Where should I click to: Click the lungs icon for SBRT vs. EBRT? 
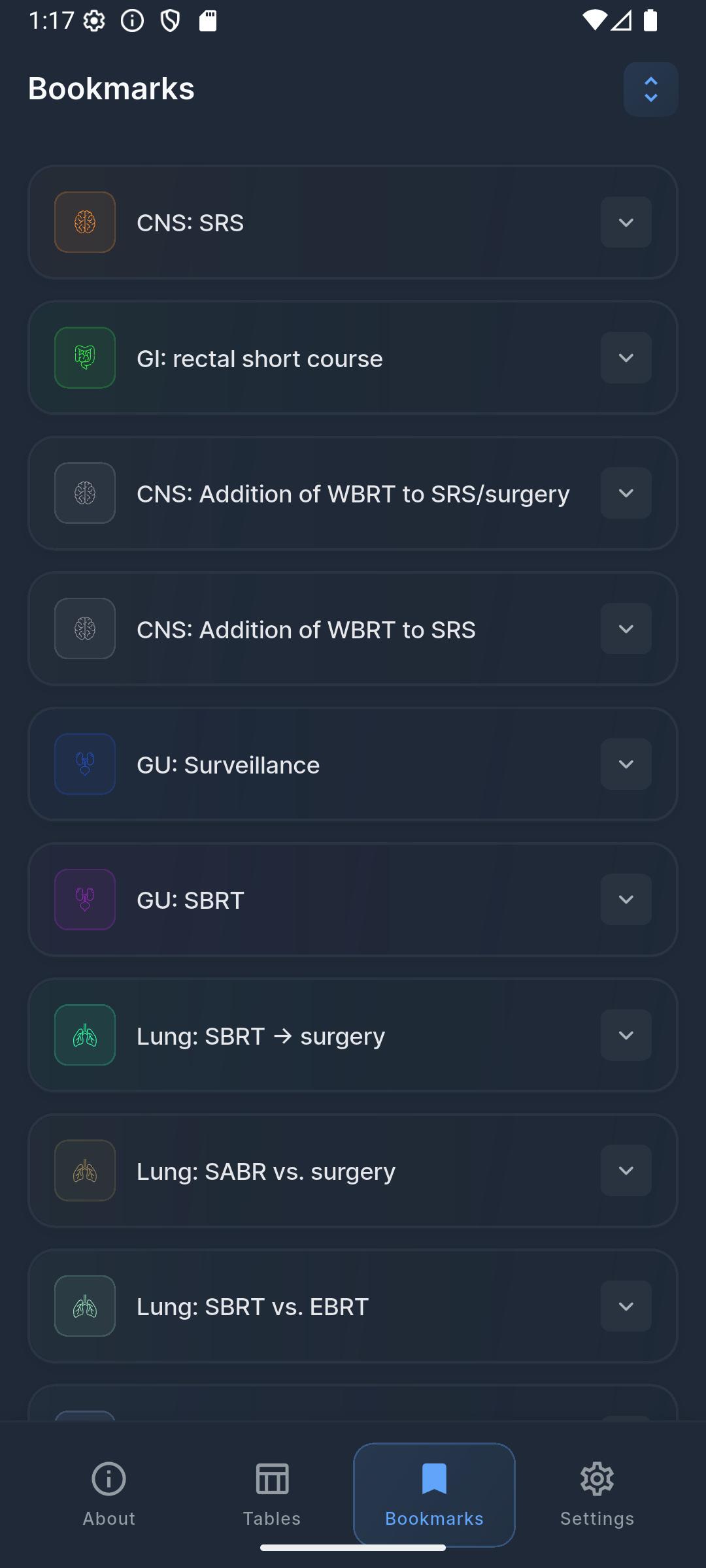[85, 1306]
